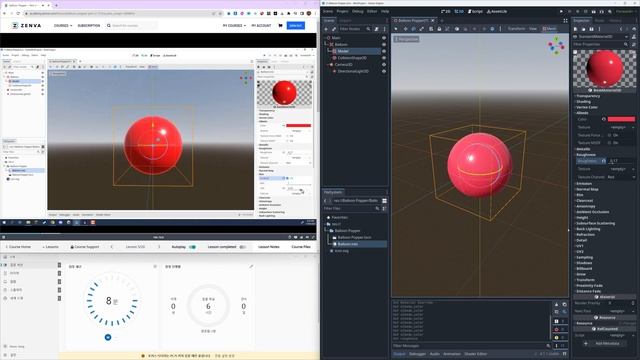Open the viewport View menu
The width and height of the screenshot is (640, 360).
(533, 29)
